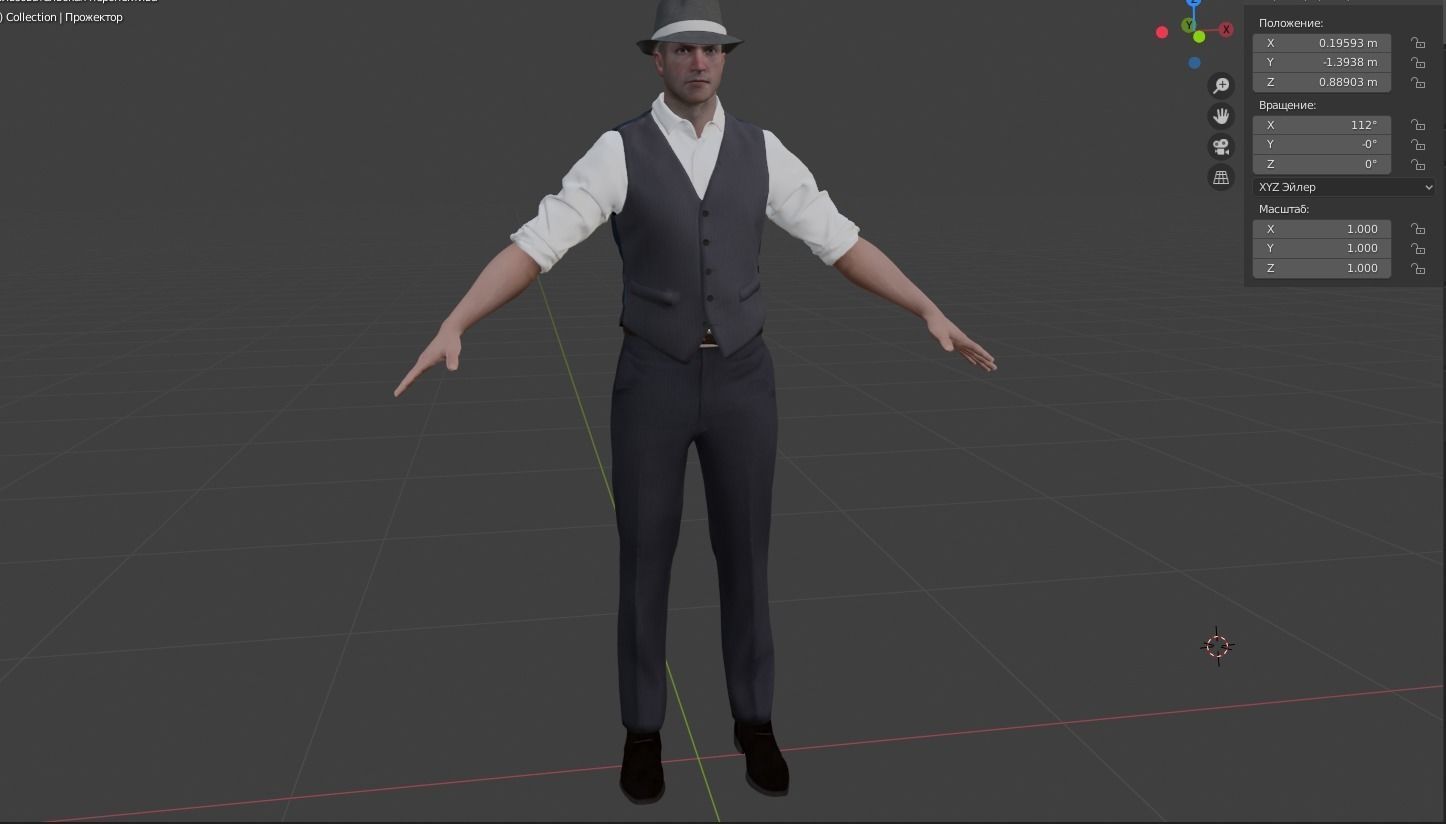Click the Положение X field 0.19593 m
This screenshot has height=824, width=1446.
tap(1322, 43)
